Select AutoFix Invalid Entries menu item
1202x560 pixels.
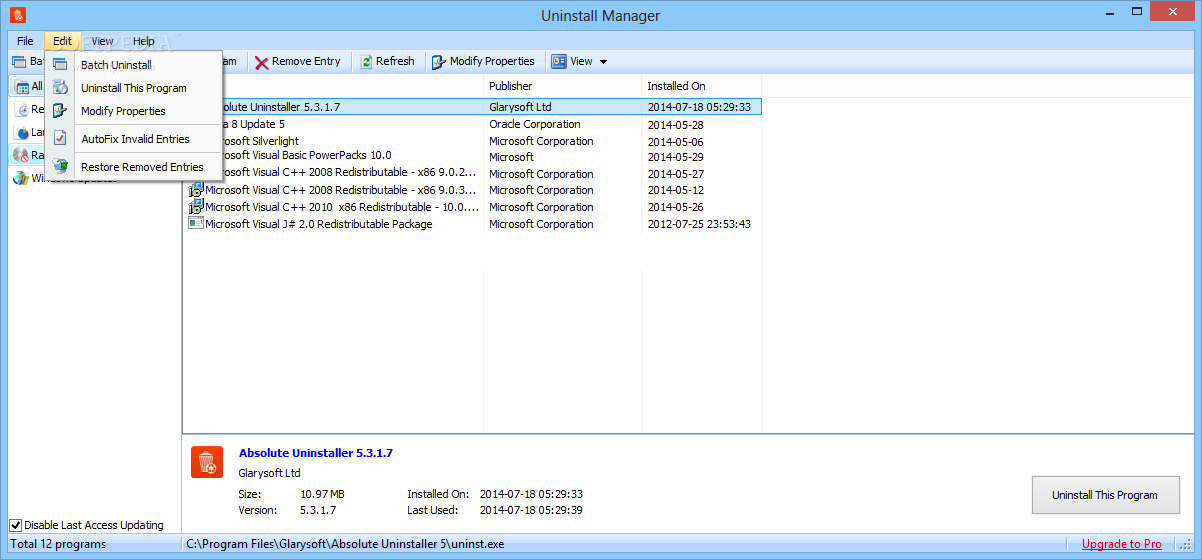[x=134, y=139]
